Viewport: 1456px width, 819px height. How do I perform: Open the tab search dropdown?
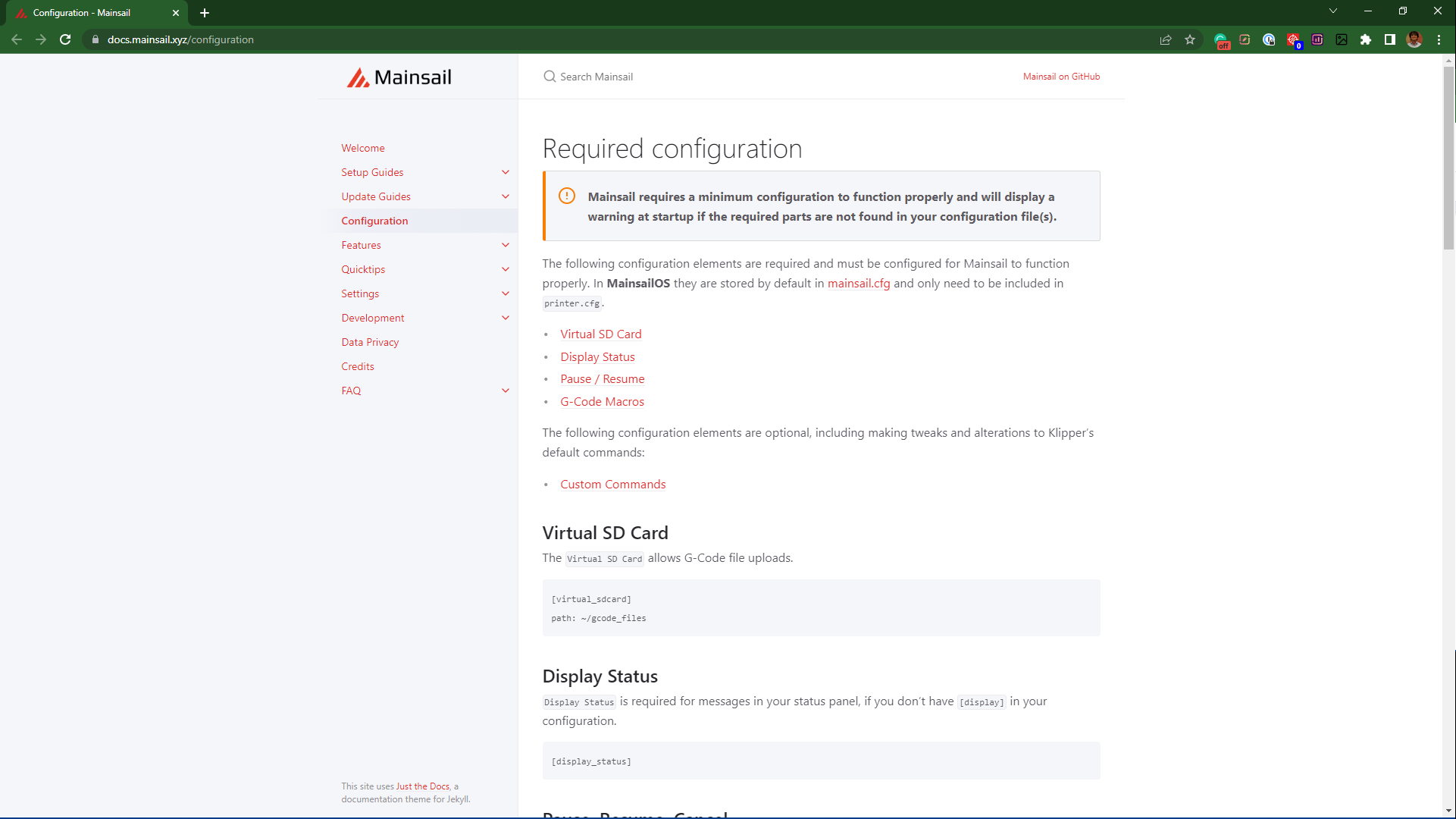pos(1333,11)
